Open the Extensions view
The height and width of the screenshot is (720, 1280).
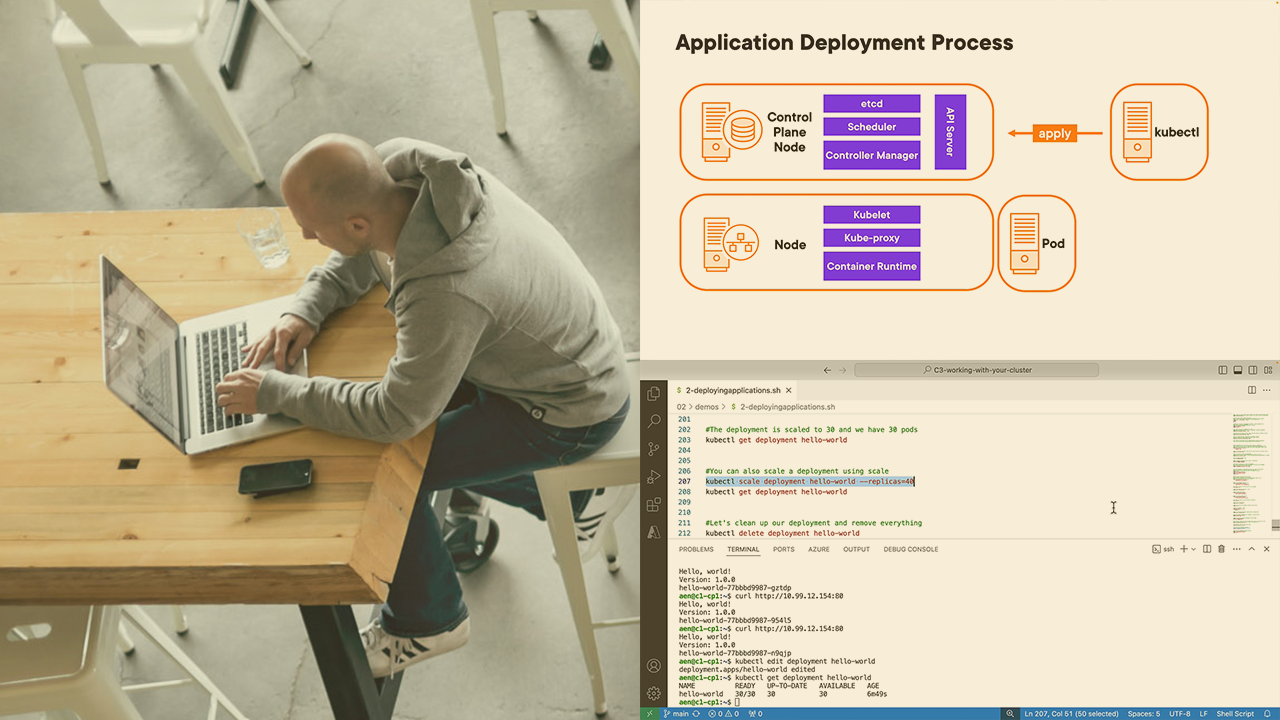point(654,505)
